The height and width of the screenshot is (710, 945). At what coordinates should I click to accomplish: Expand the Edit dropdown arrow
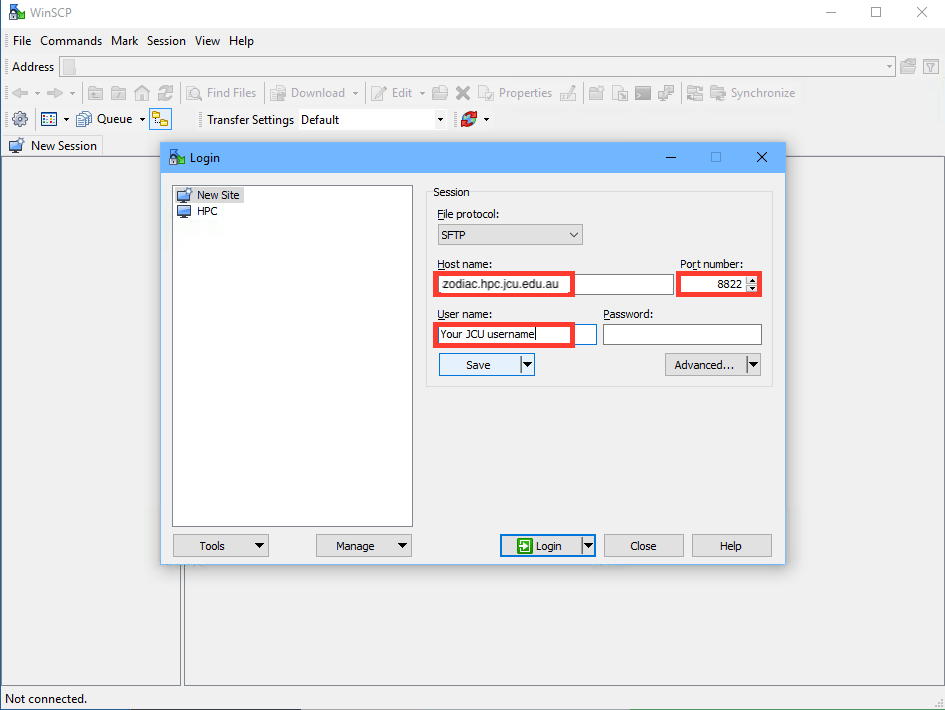point(422,93)
